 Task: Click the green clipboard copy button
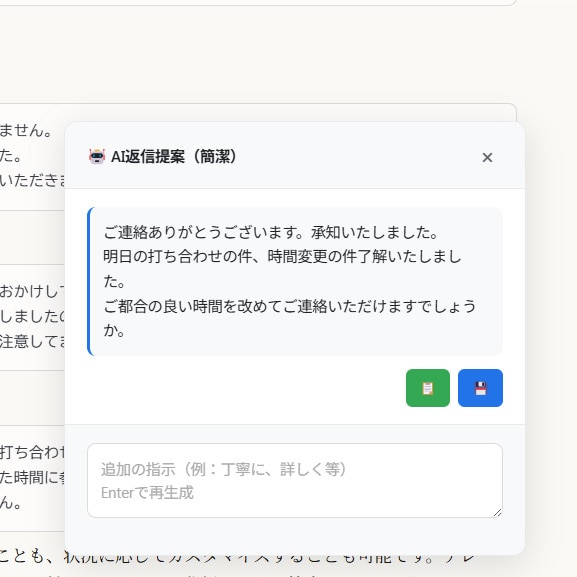(428, 388)
